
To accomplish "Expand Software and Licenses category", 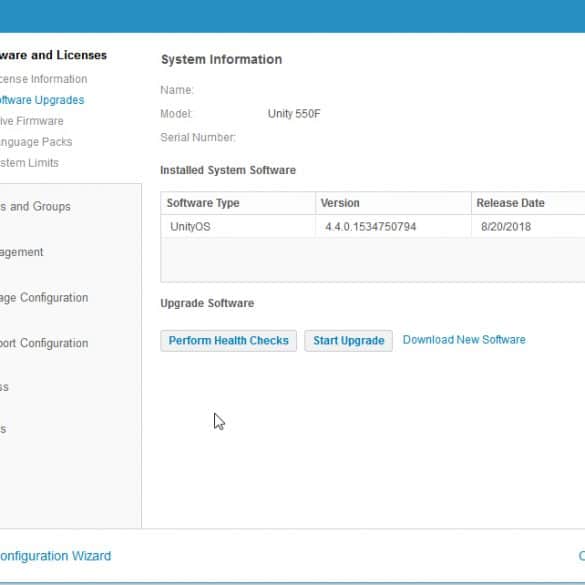I will tap(53, 55).
